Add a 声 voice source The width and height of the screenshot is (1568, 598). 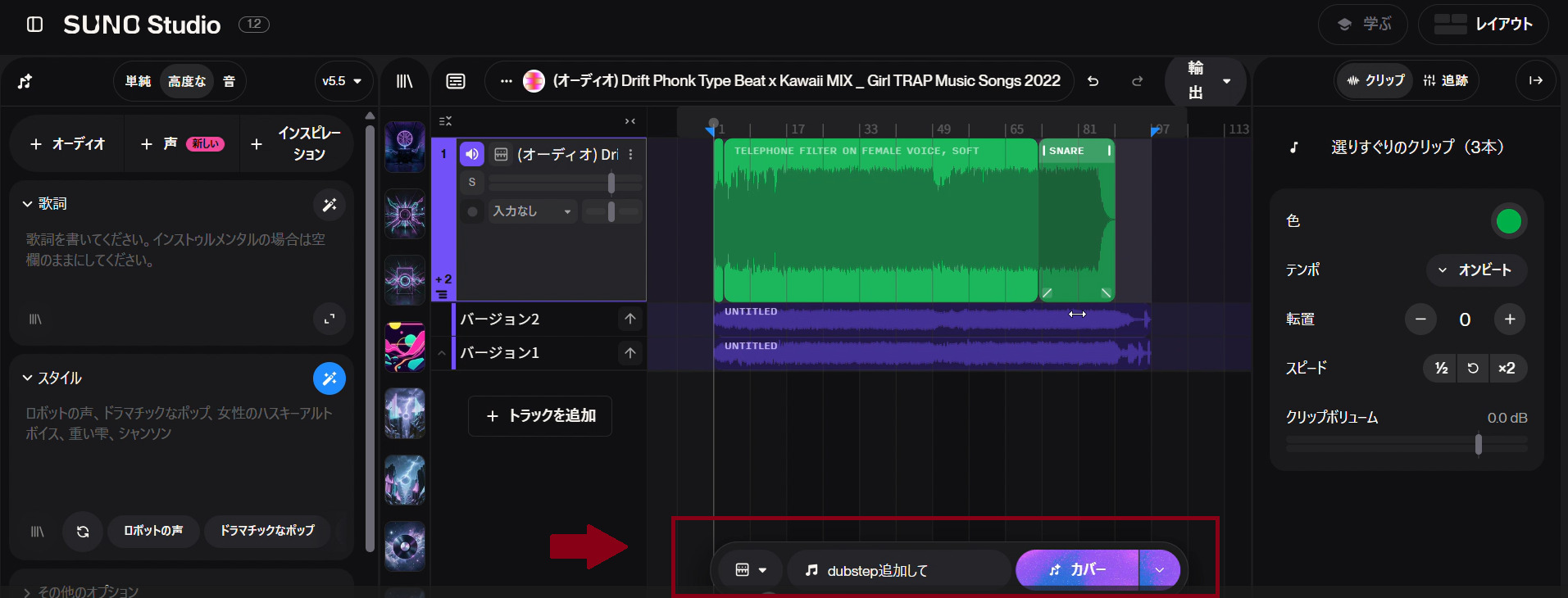click(182, 144)
